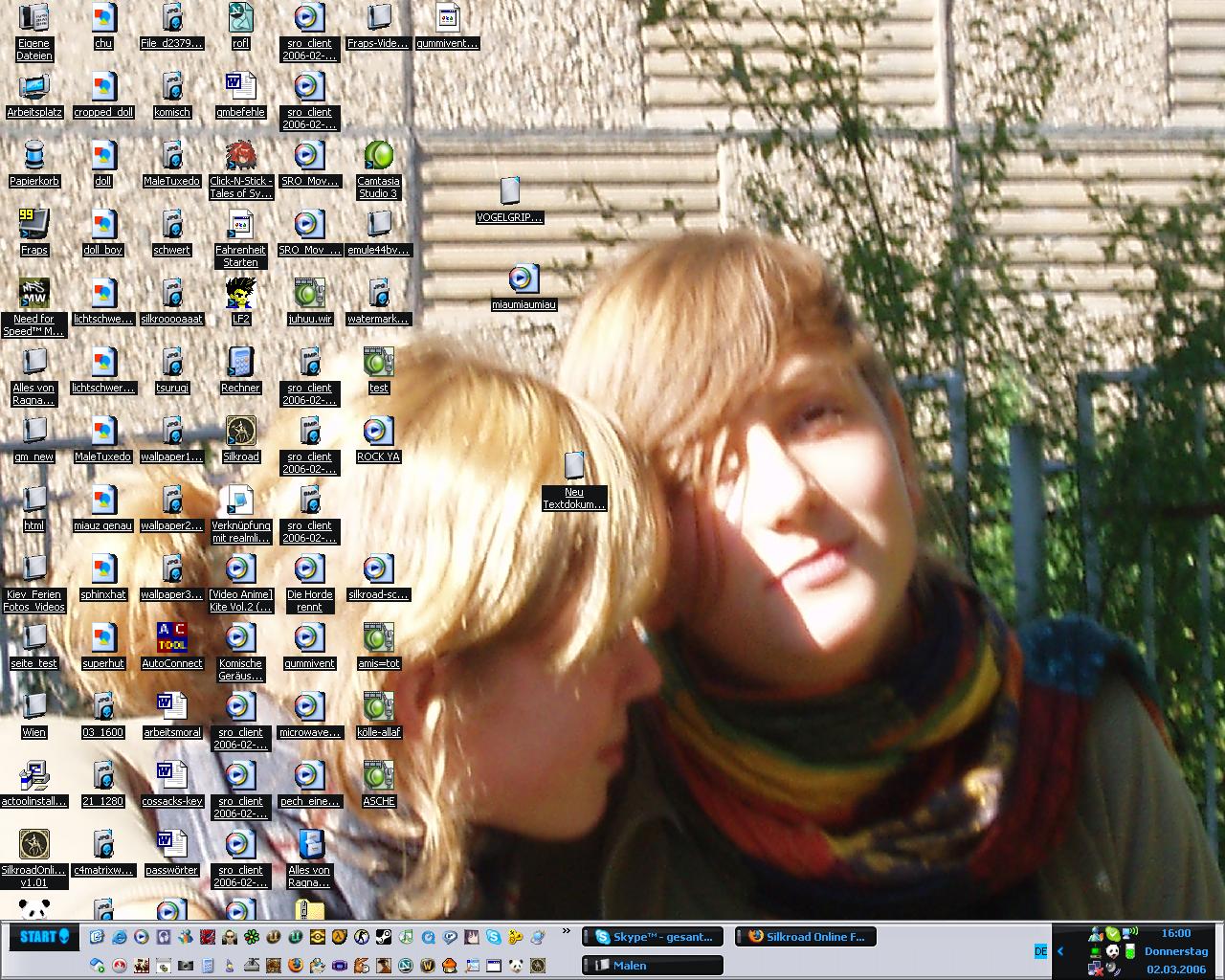
Task: Click the Steam icon in quick launch
Action: (x=384, y=937)
